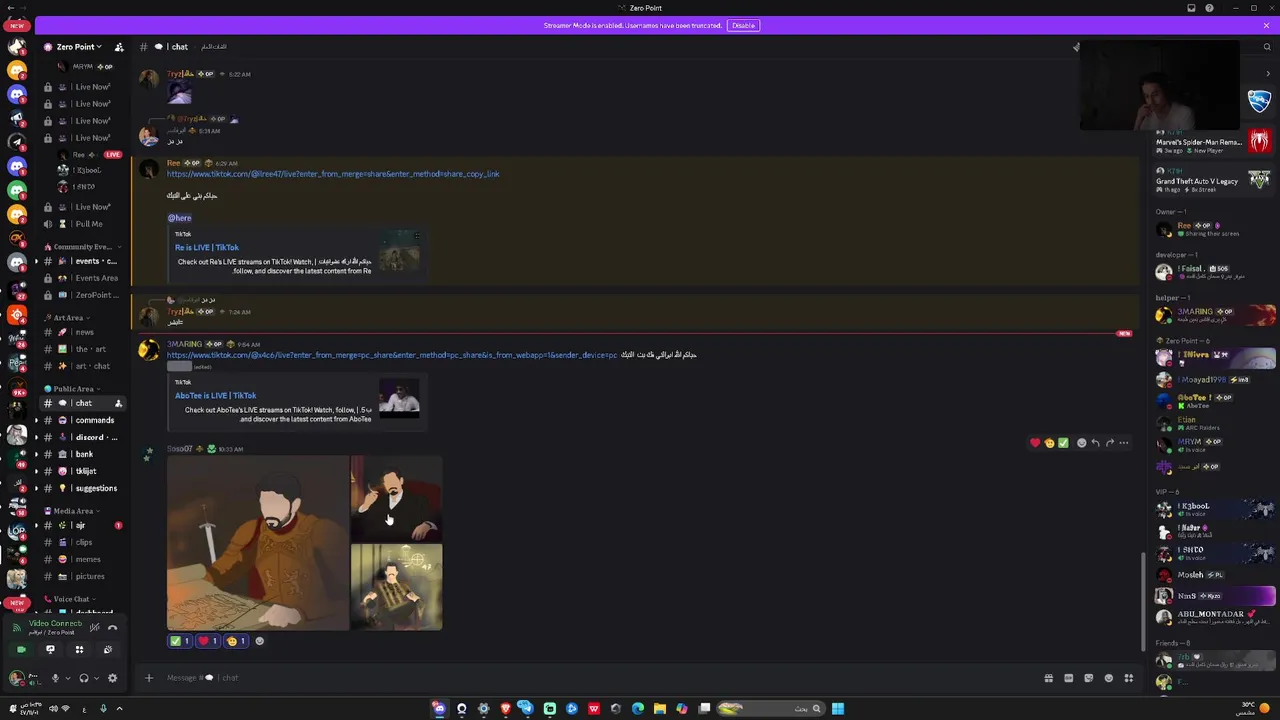This screenshot has width=1280, height=720.
Task: Open the GIF picker
Action: pos(1068,678)
